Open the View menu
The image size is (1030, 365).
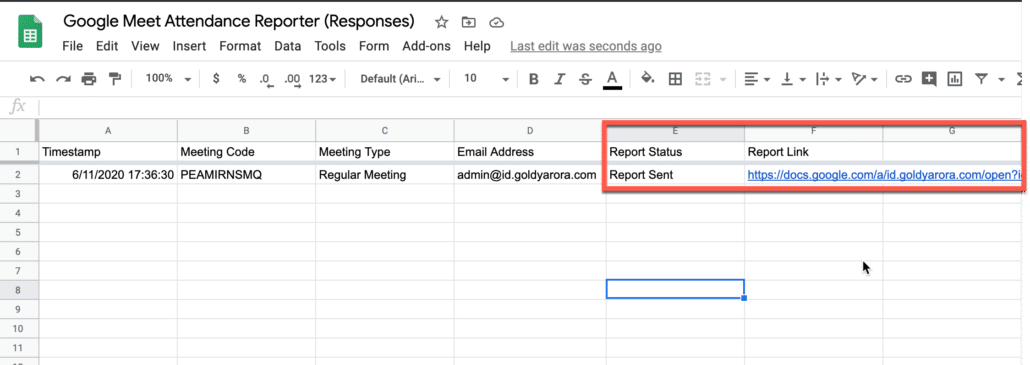point(145,46)
